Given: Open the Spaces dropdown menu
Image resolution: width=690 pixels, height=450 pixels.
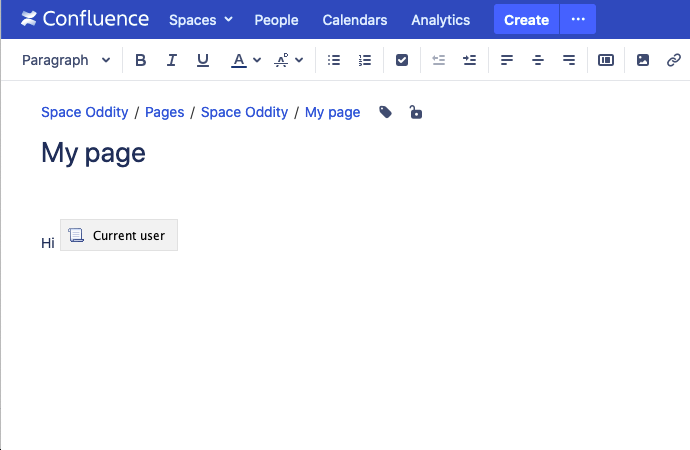Looking at the screenshot, I should click(201, 20).
